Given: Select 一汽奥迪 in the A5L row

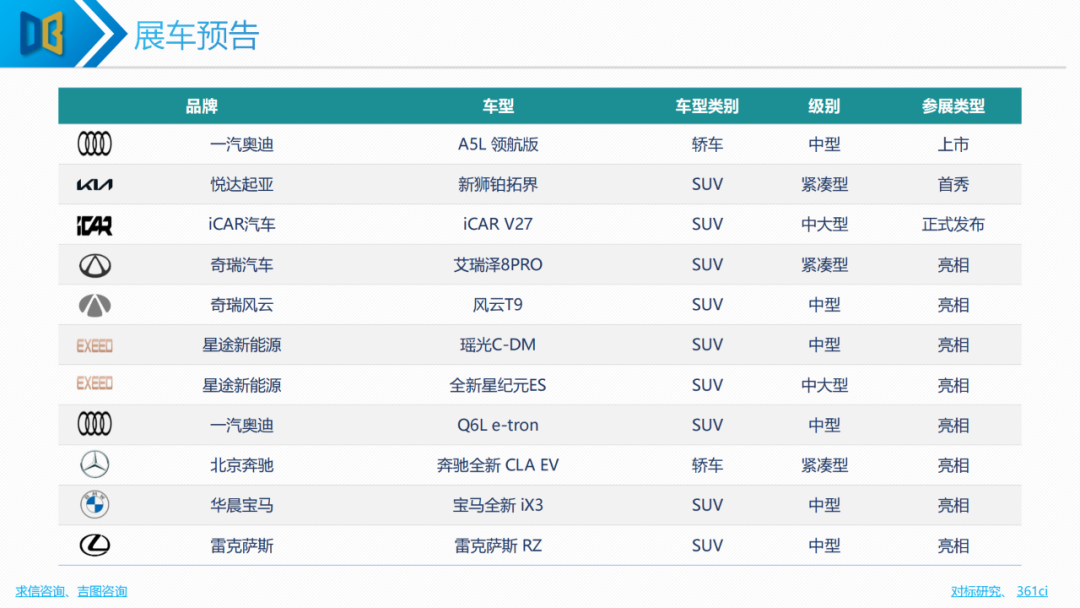Looking at the screenshot, I should (x=242, y=145).
